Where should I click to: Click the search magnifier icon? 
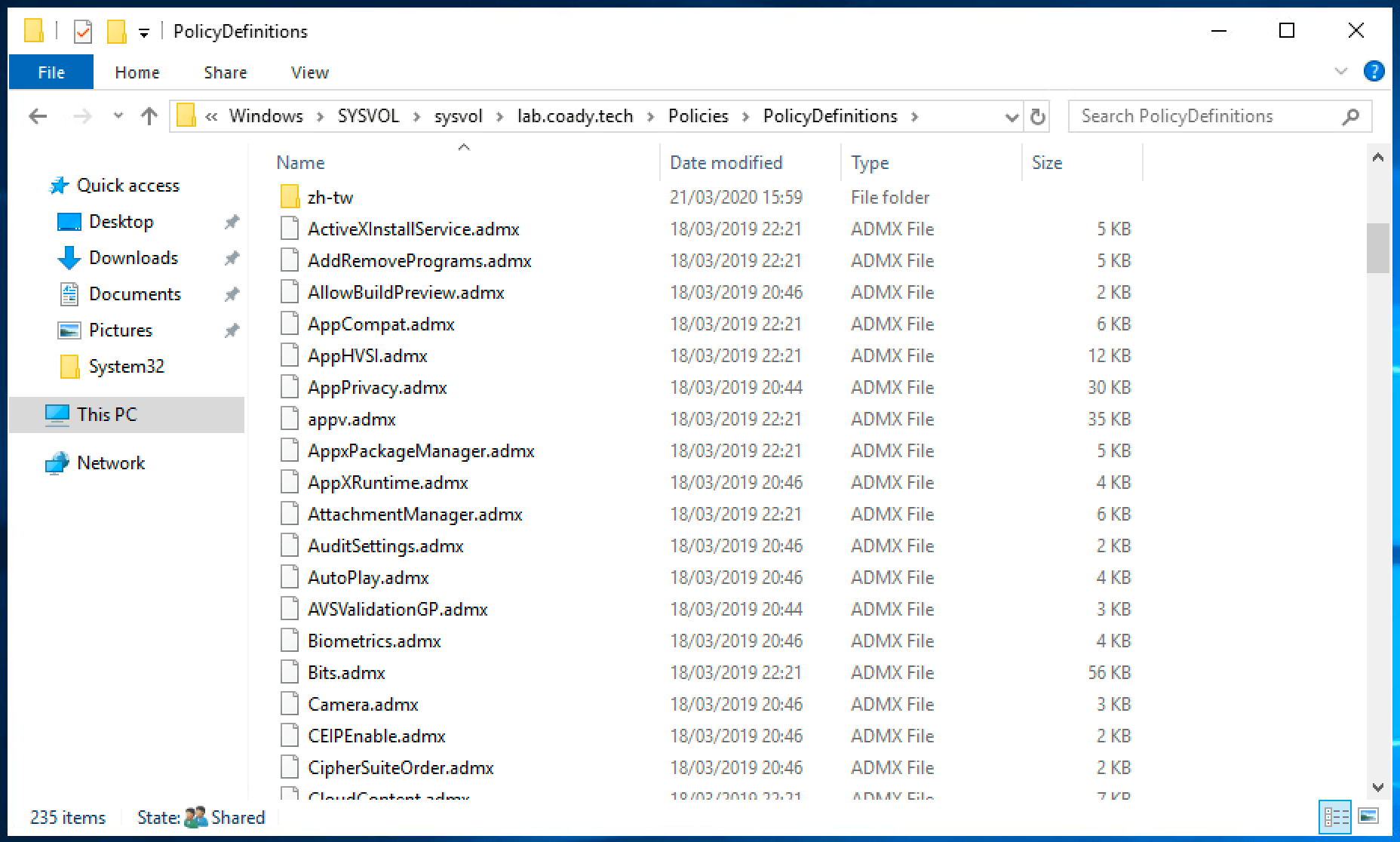click(x=1351, y=116)
